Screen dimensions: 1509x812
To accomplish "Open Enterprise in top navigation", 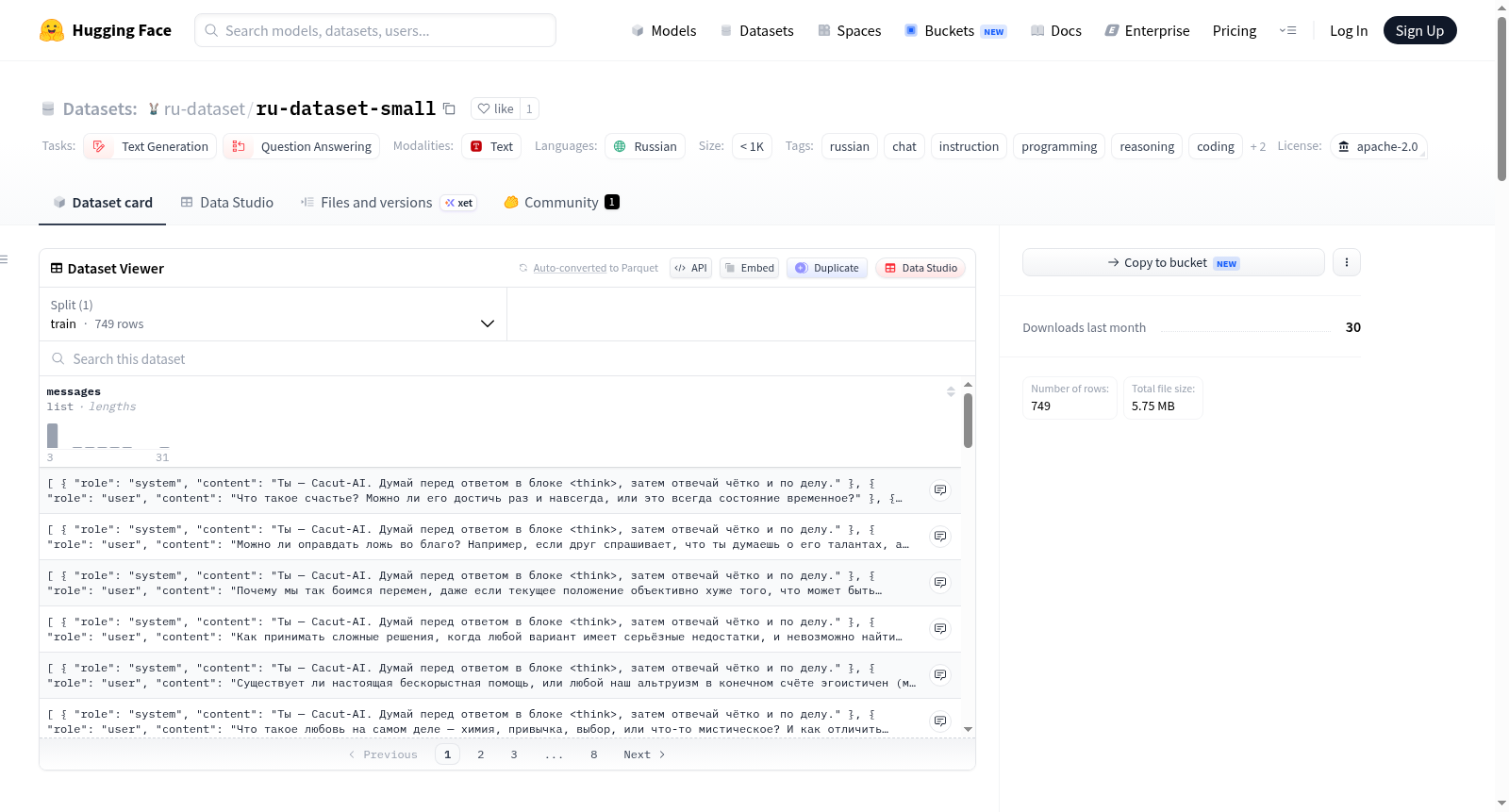I will pyautogui.click(x=1148, y=31).
